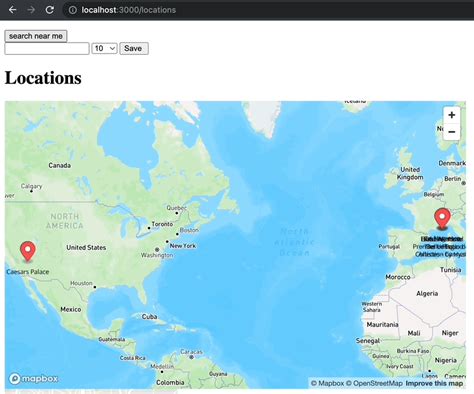Open the © OpenStreetMap attribution link

[374, 383]
